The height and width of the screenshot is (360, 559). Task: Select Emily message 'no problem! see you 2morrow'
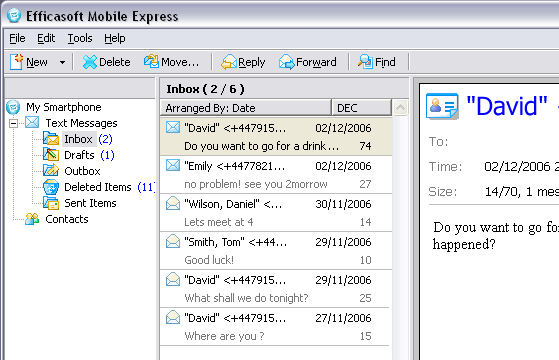[276, 175]
